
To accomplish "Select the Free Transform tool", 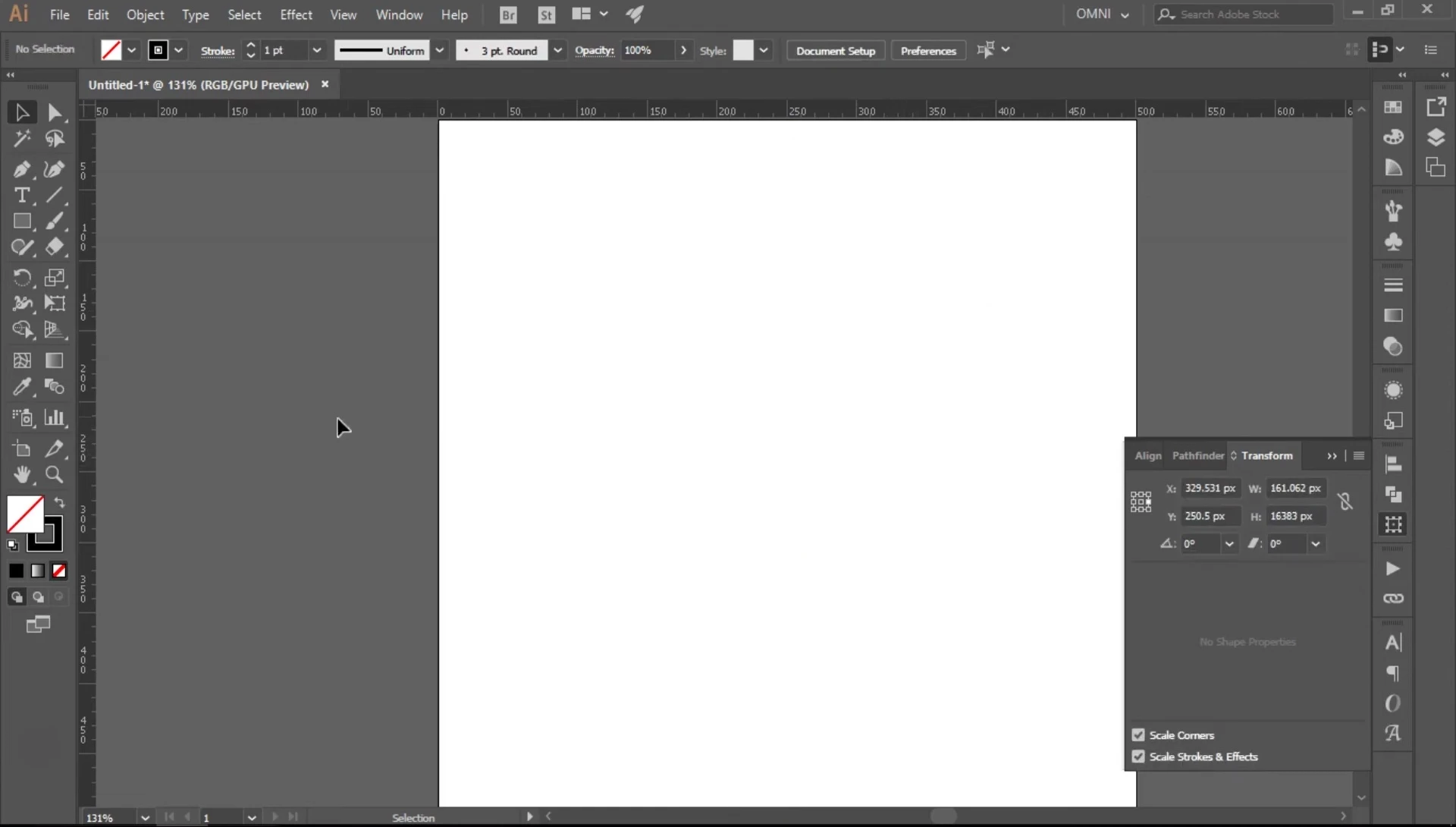I will pos(54,303).
